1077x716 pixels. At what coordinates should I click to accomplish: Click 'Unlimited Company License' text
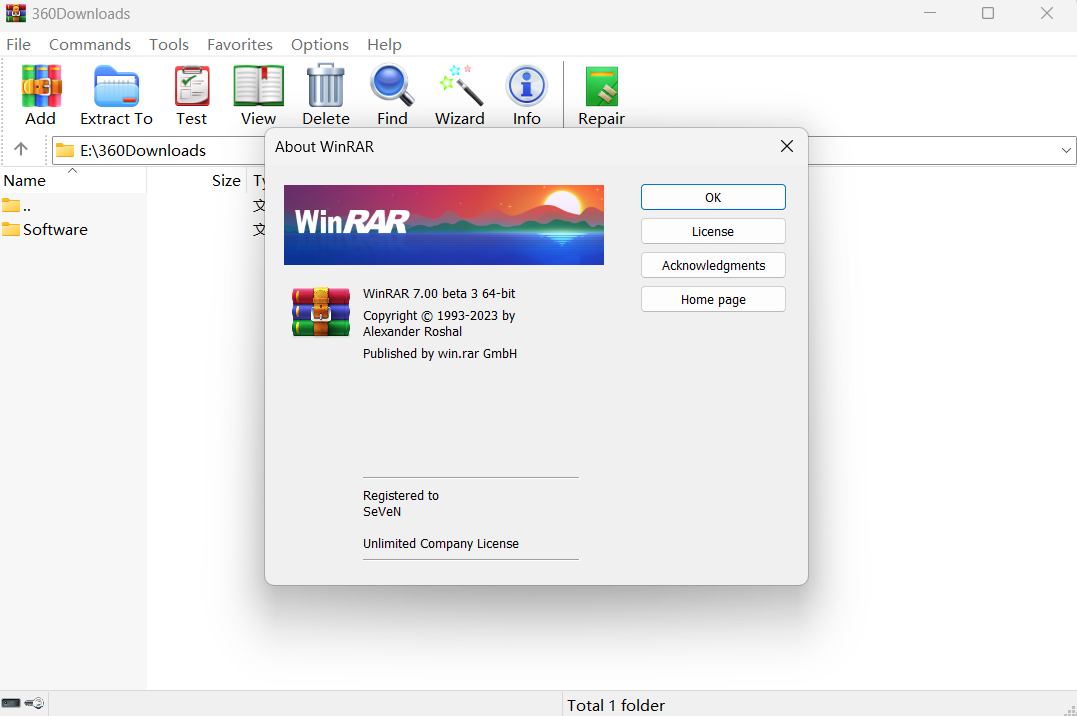point(441,544)
